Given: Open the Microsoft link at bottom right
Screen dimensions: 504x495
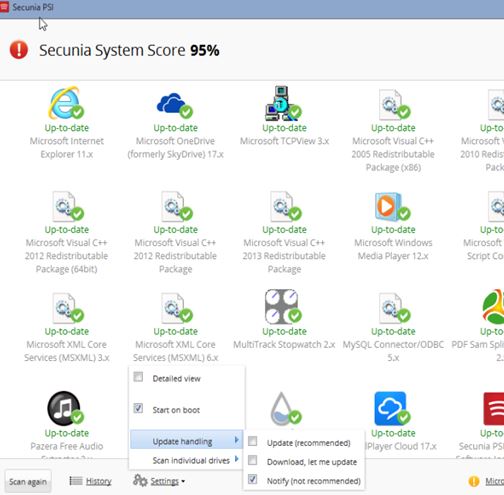Looking at the screenshot, I should pyautogui.click(x=495, y=481).
